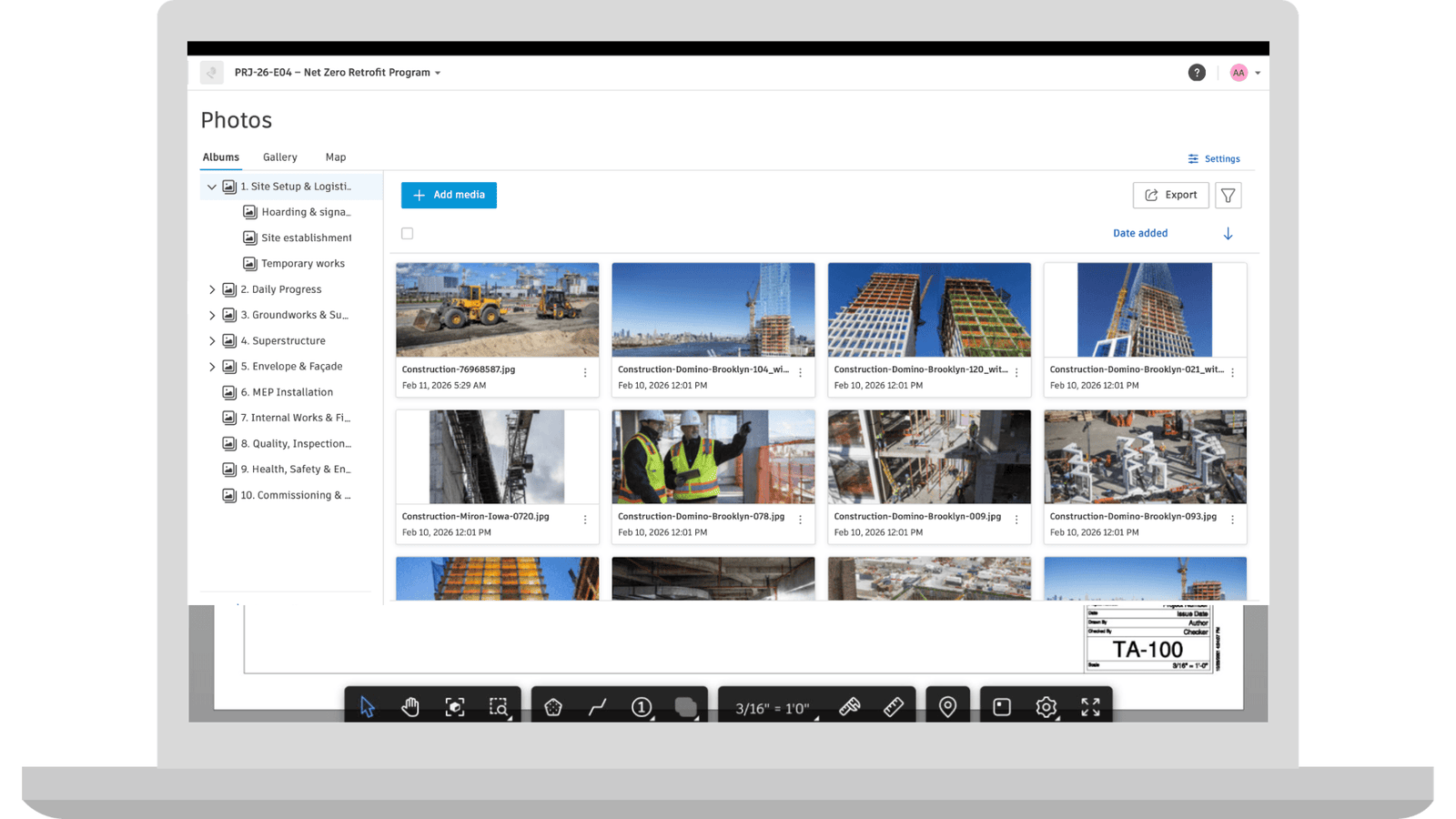Open the scale 3/16" = 1'0" dropdown

pos(773,708)
